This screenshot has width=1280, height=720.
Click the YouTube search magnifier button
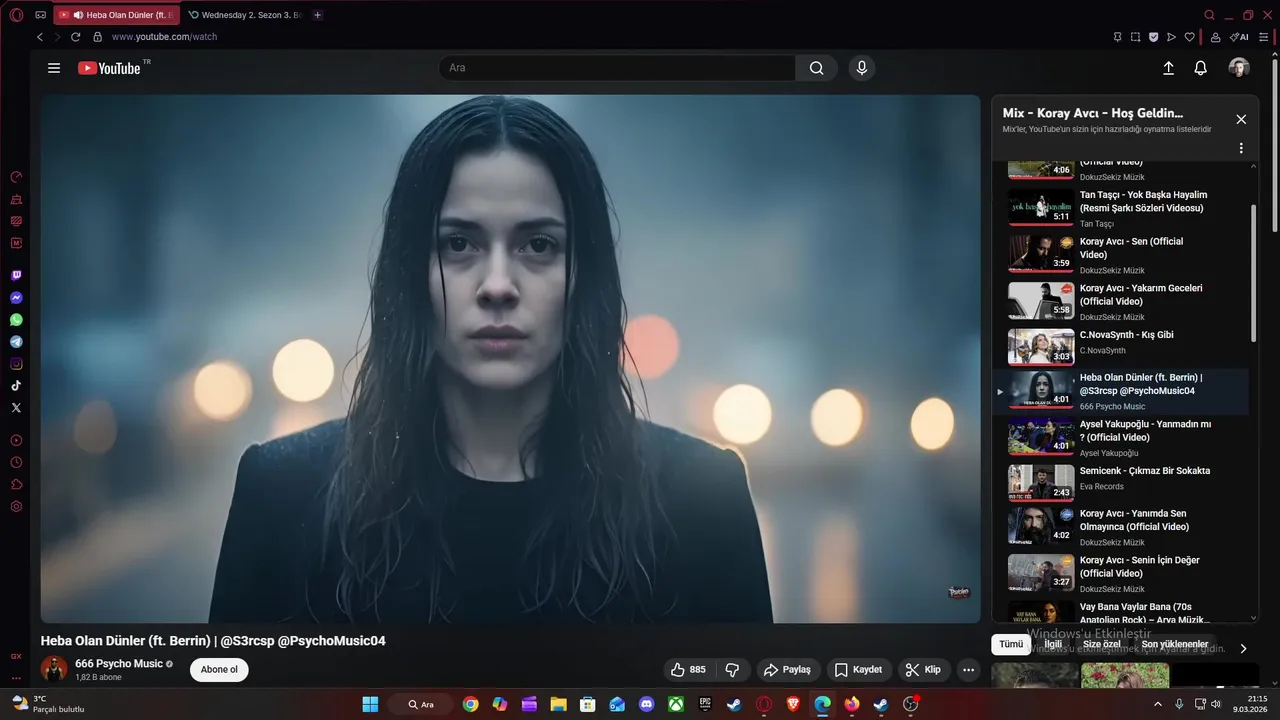(816, 68)
